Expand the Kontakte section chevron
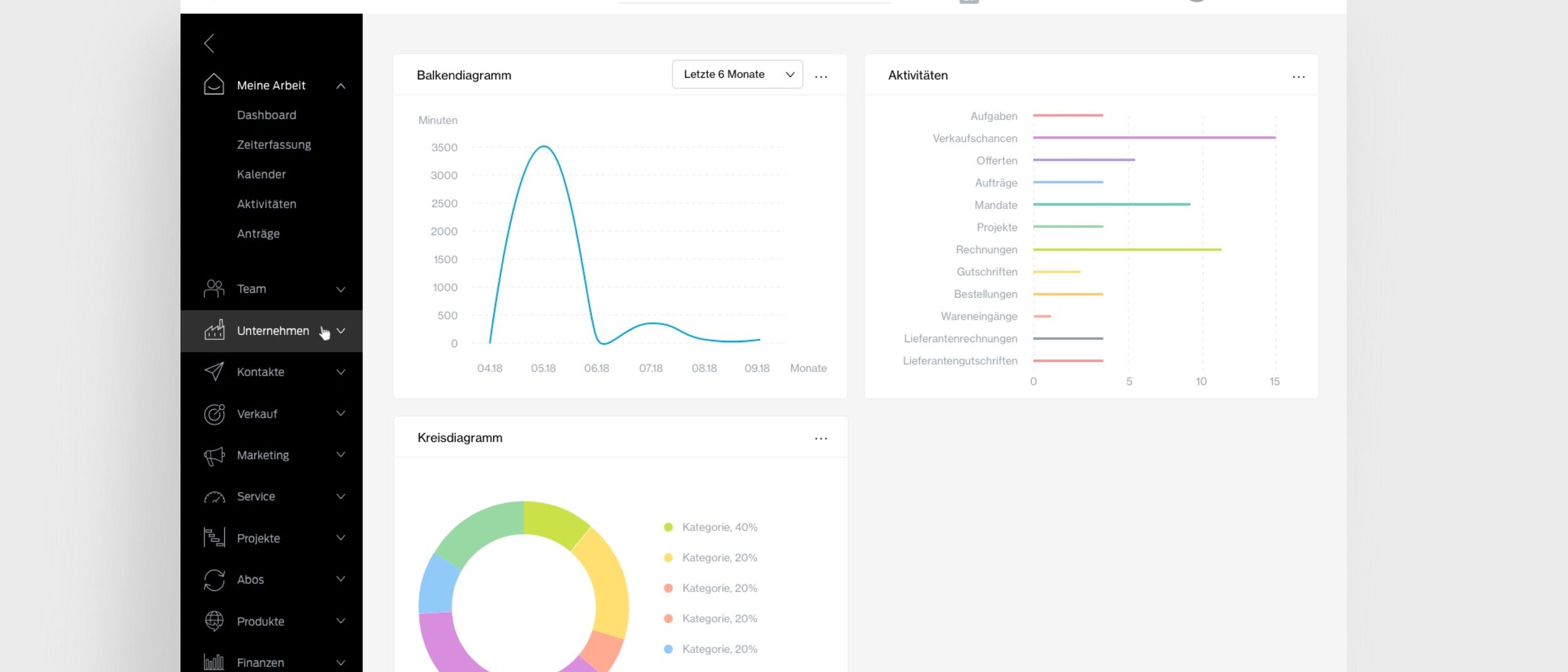 pos(341,372)
